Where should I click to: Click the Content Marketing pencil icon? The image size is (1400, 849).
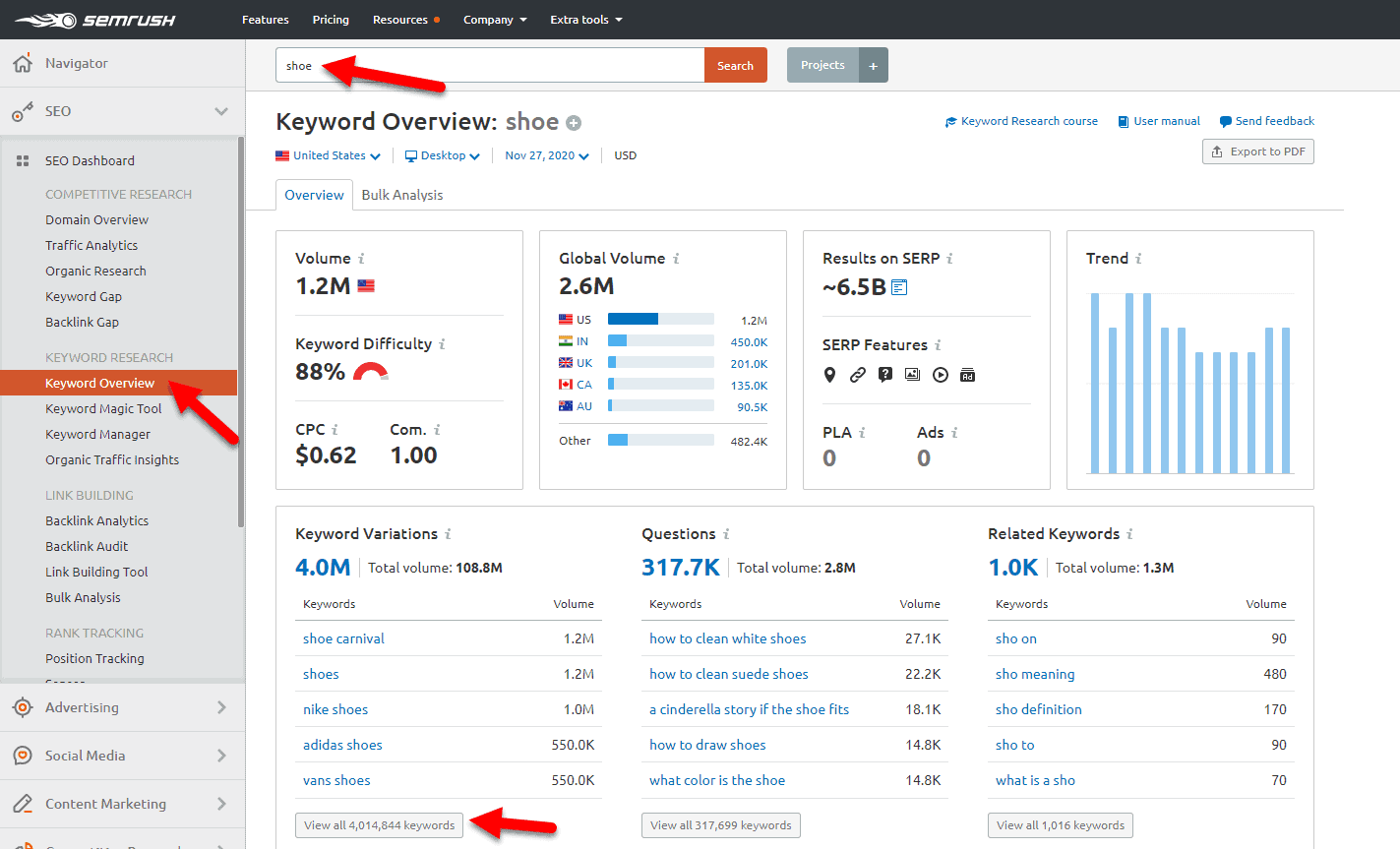[x=23, y=804]
